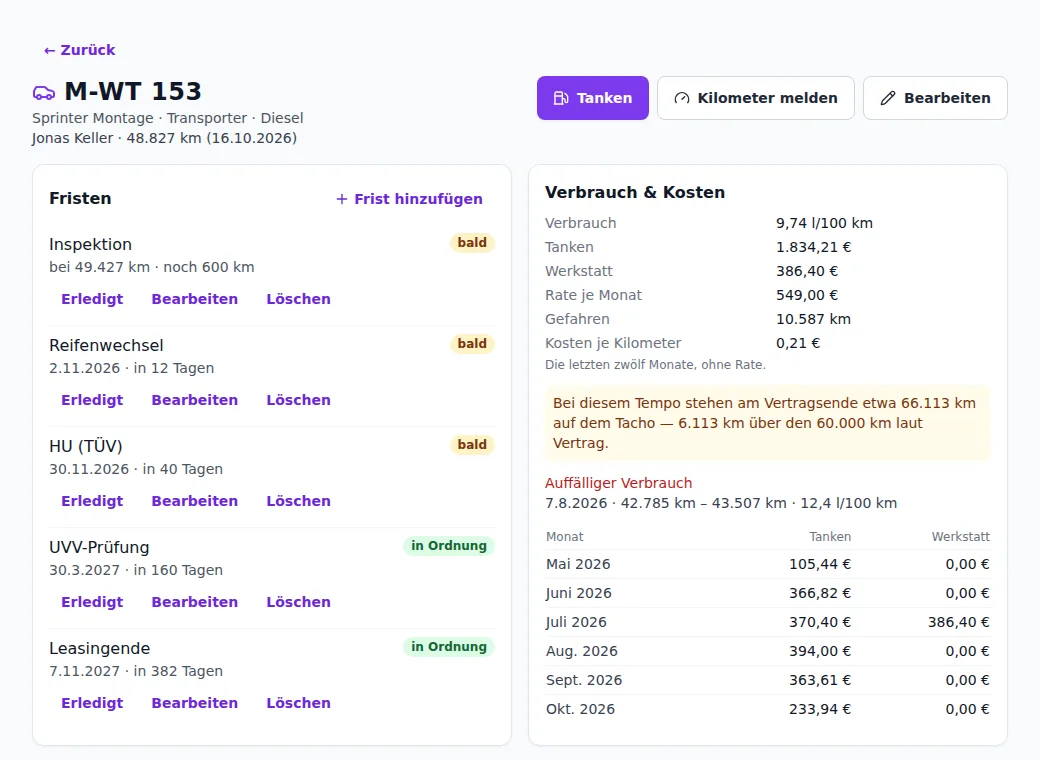Viewport: 1040px width, 760px height.
Task: Click the Rate je Monat value 549,00 €
Action: pyautogui.click(x=807, y=295)
